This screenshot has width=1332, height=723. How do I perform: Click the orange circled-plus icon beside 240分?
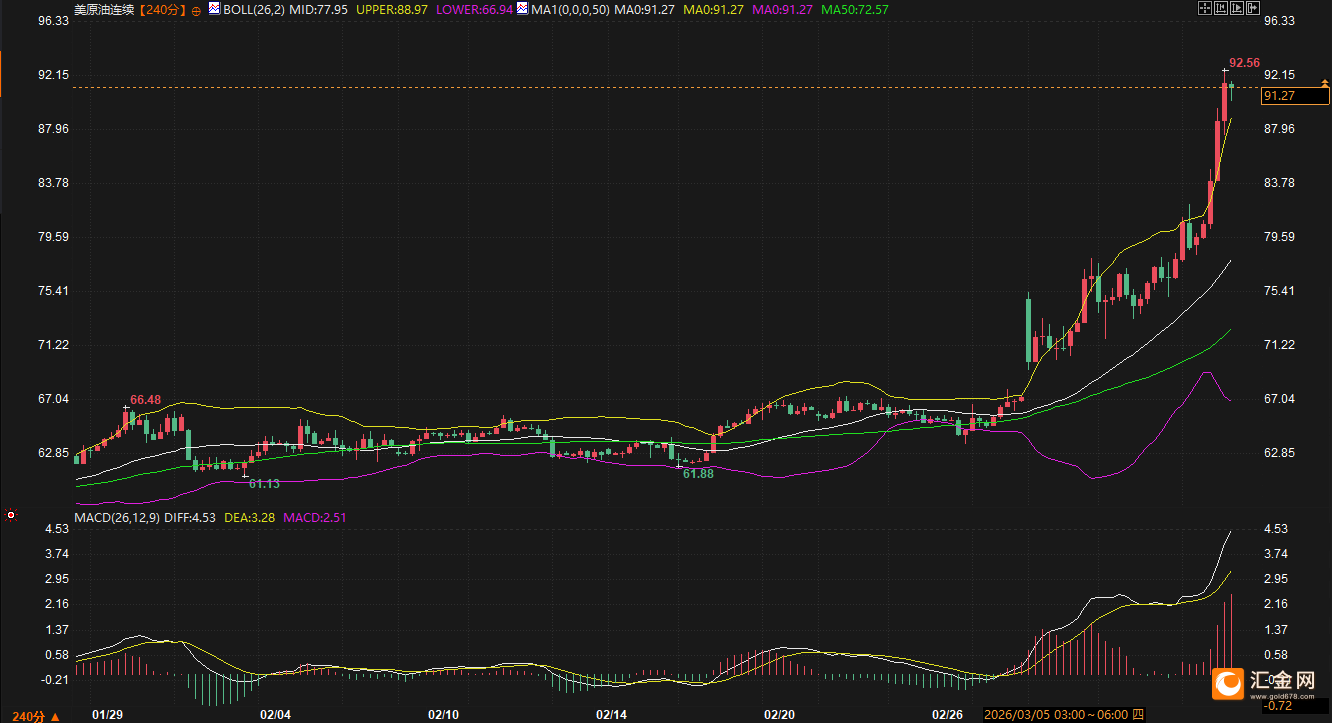196,10
